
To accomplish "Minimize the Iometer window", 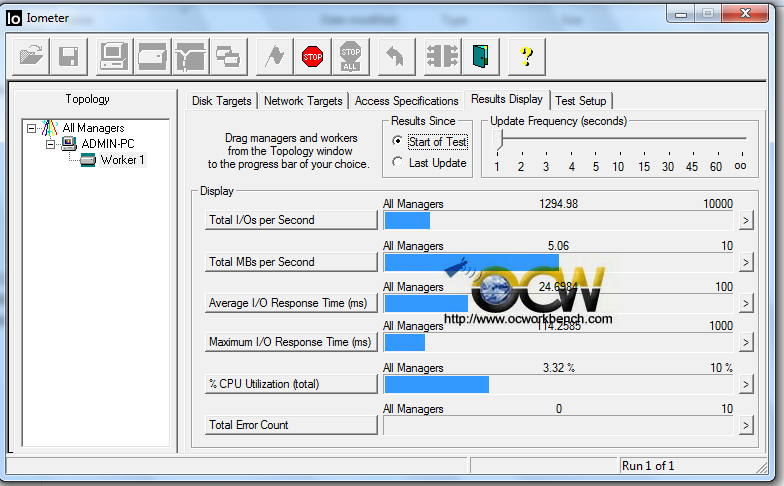I will (x=681, y=14).
